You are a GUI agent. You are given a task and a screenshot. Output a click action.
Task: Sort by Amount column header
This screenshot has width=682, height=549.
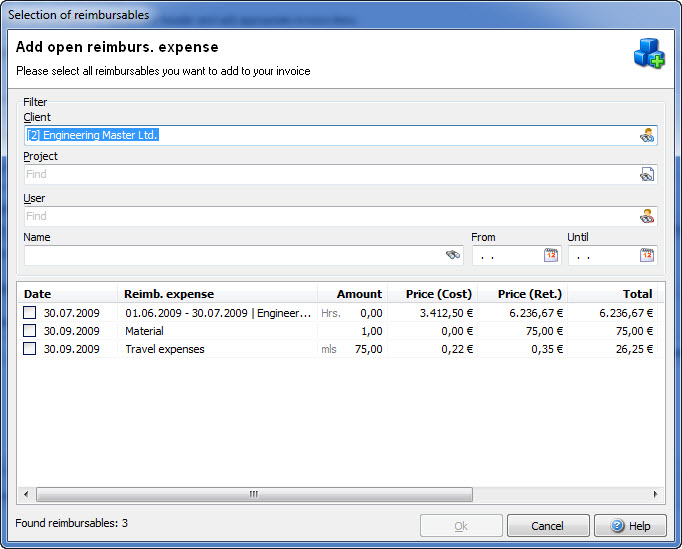(x=353, y=294)
